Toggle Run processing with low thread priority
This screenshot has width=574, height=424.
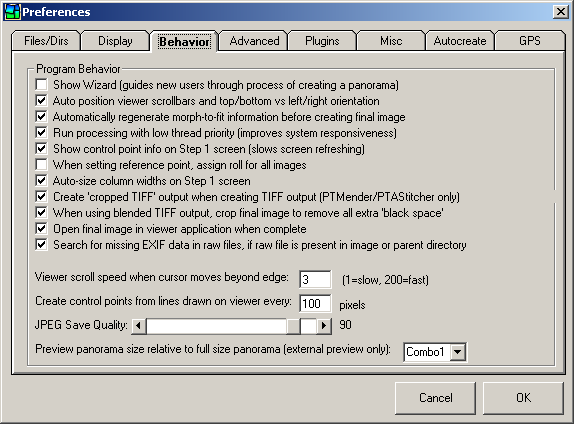[41, 133]
